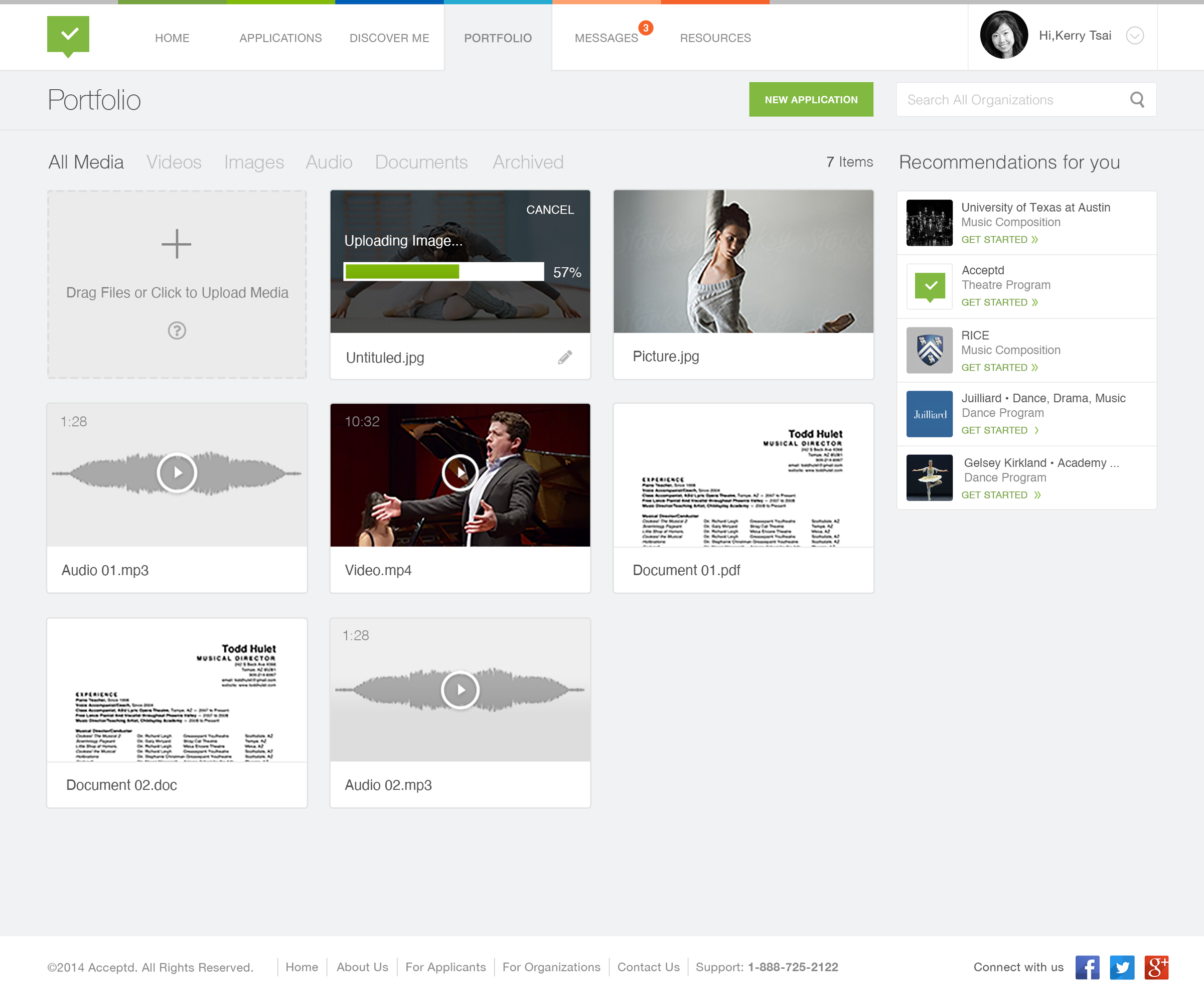Switch to the Videos media tab
This screenshot has height=999, width=1204.
click(x=174, y=162)
